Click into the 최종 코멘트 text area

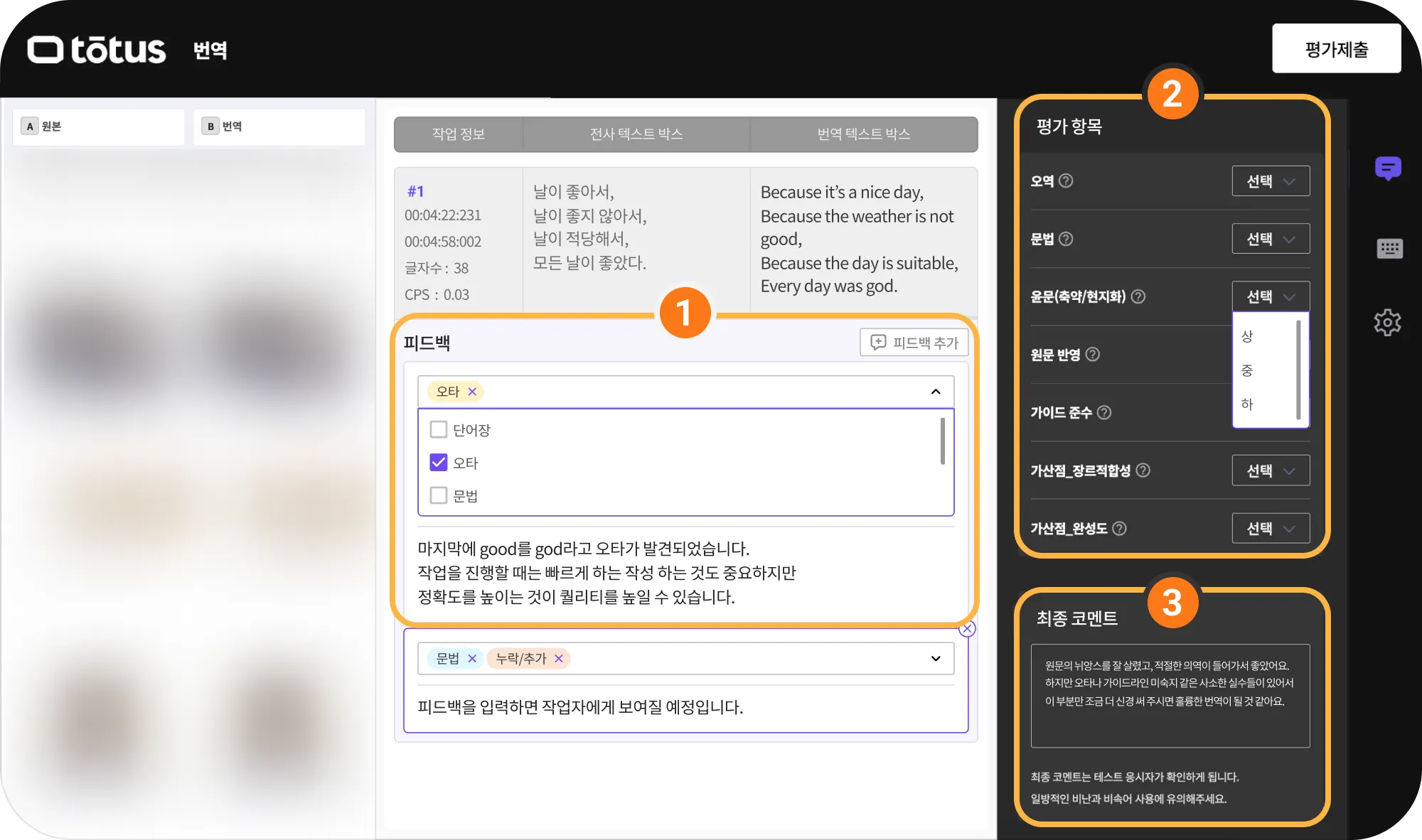(x=1170, y=695)
